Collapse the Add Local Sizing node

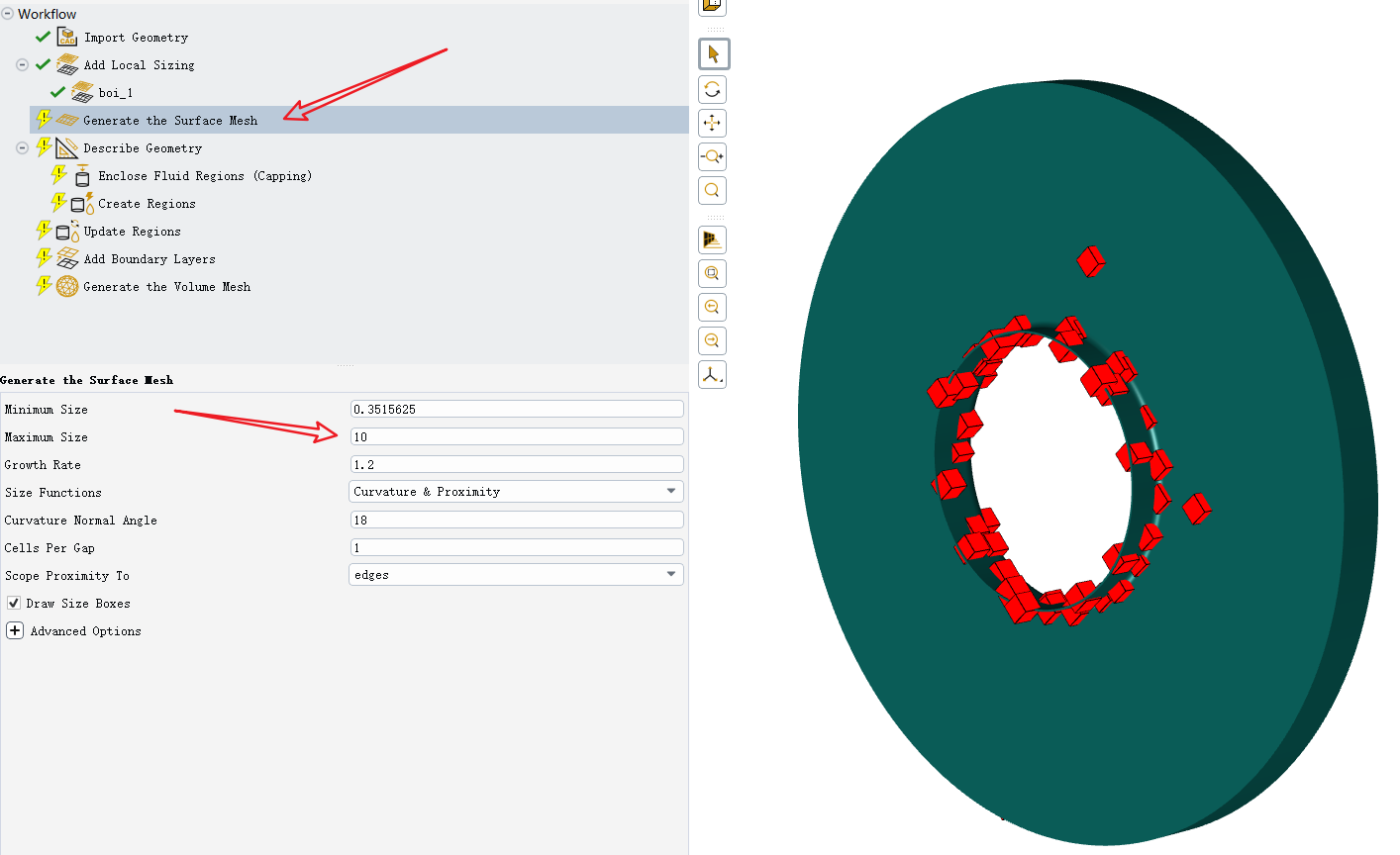(x=22, y=65)
